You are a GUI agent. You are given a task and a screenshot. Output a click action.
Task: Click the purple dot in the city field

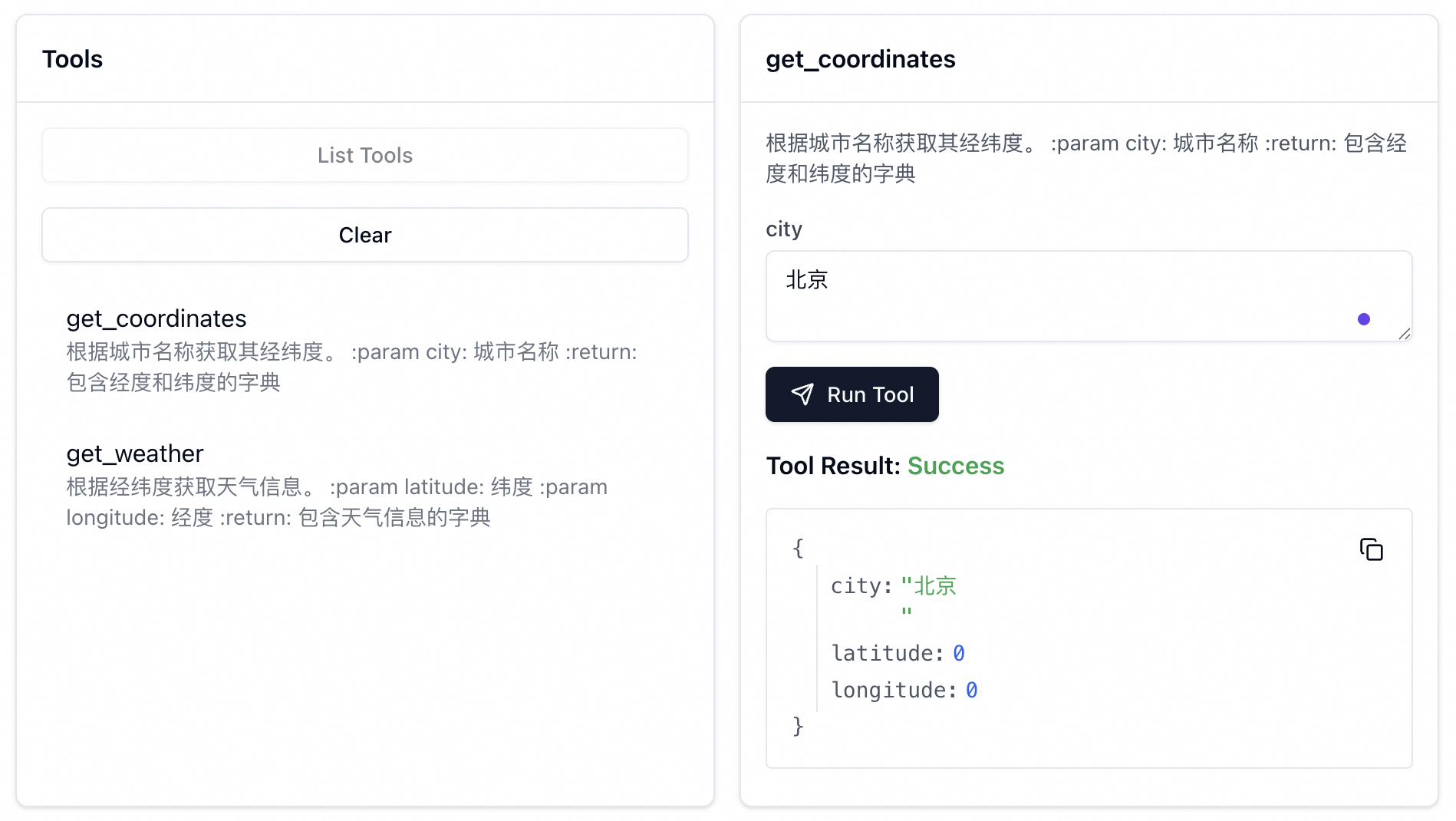point(1363,319)
